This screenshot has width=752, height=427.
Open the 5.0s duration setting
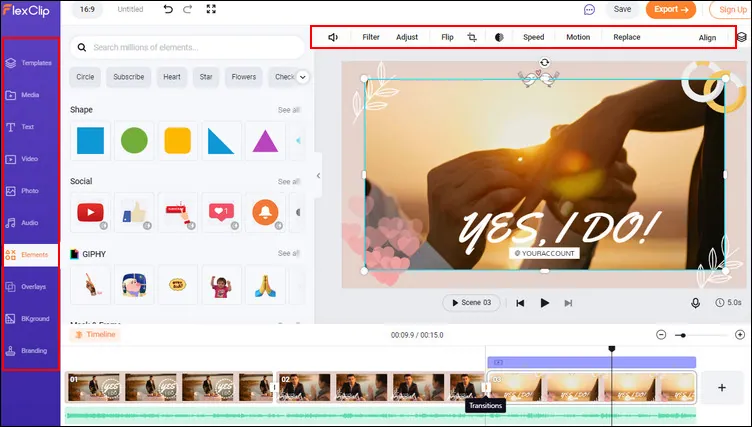728,303
